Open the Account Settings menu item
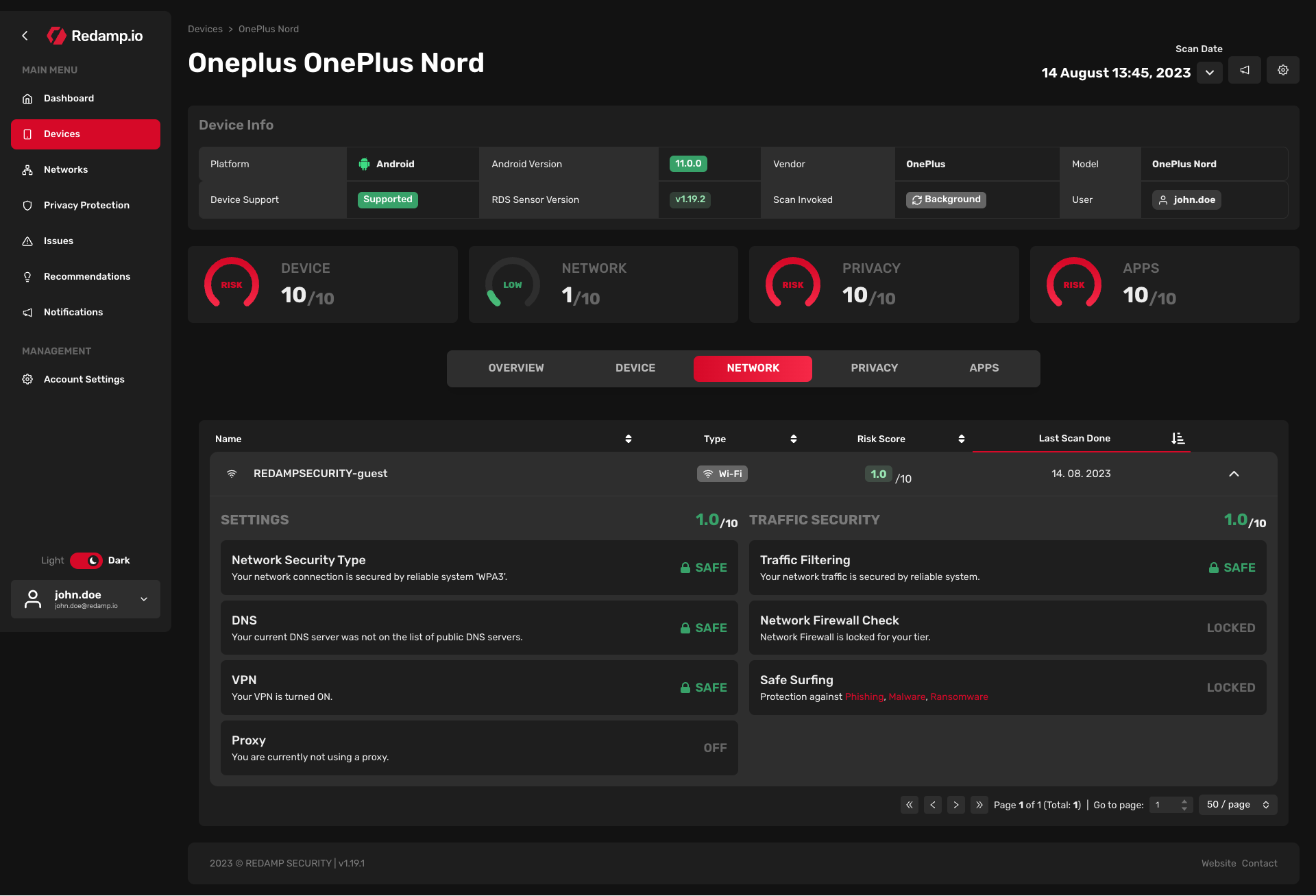The image size is (1316, 896). click(x=84, y=379)
